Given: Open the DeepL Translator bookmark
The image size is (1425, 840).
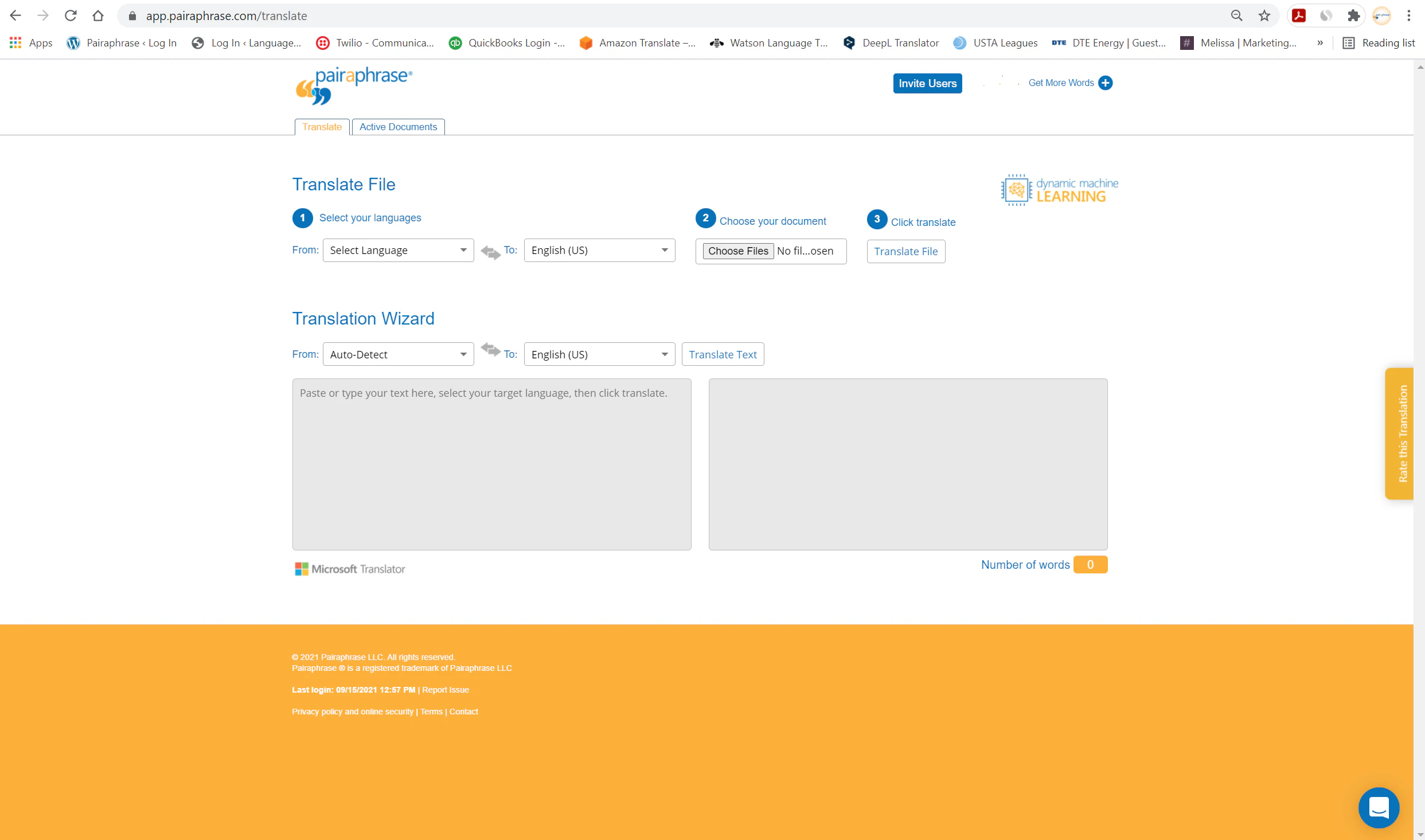Looking at the screenshot, I should [891, 43].
